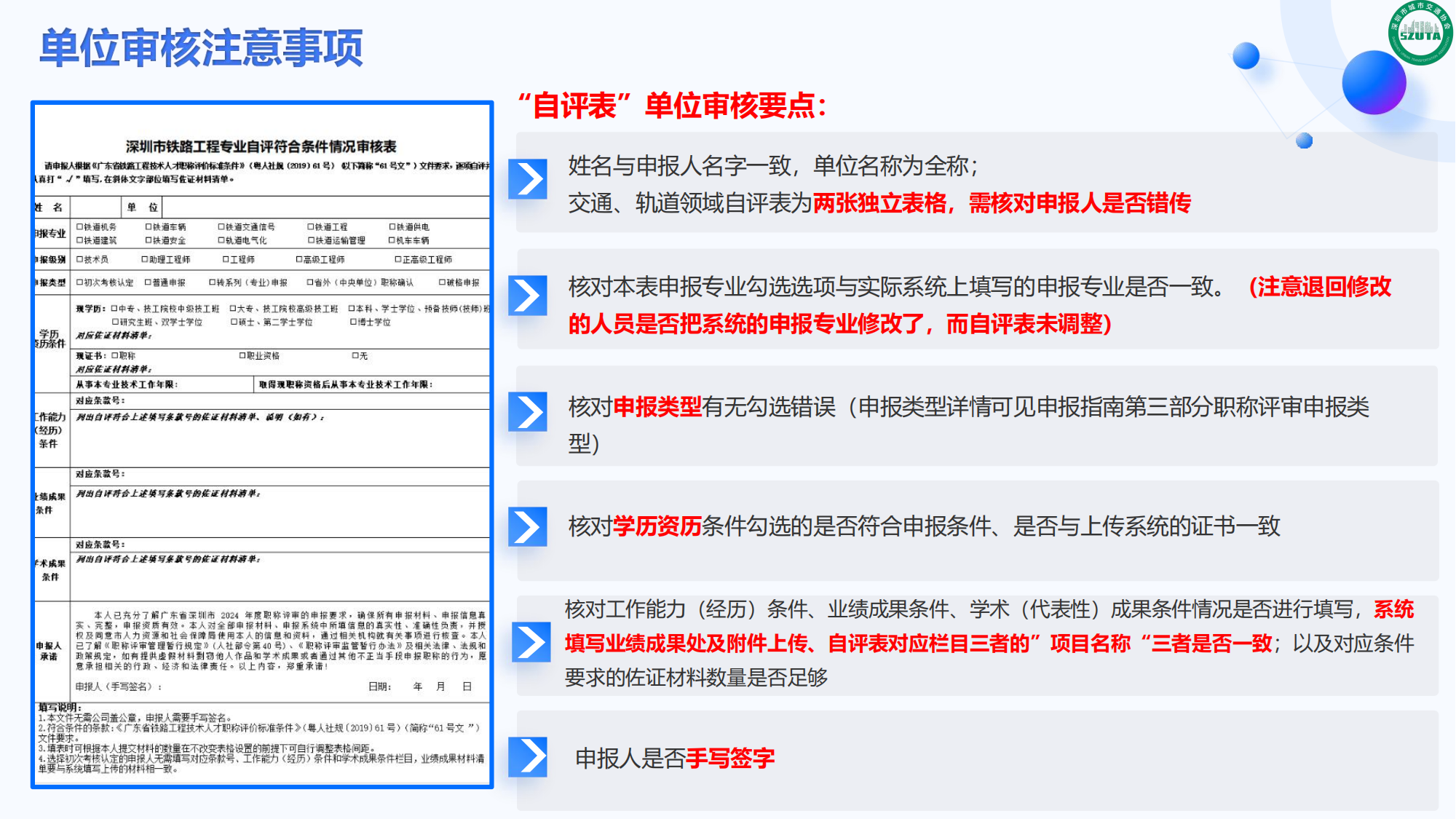Click the empty 单位 field in the form
This screenshot has width=1456, height=819.
[x=325, y=207]
